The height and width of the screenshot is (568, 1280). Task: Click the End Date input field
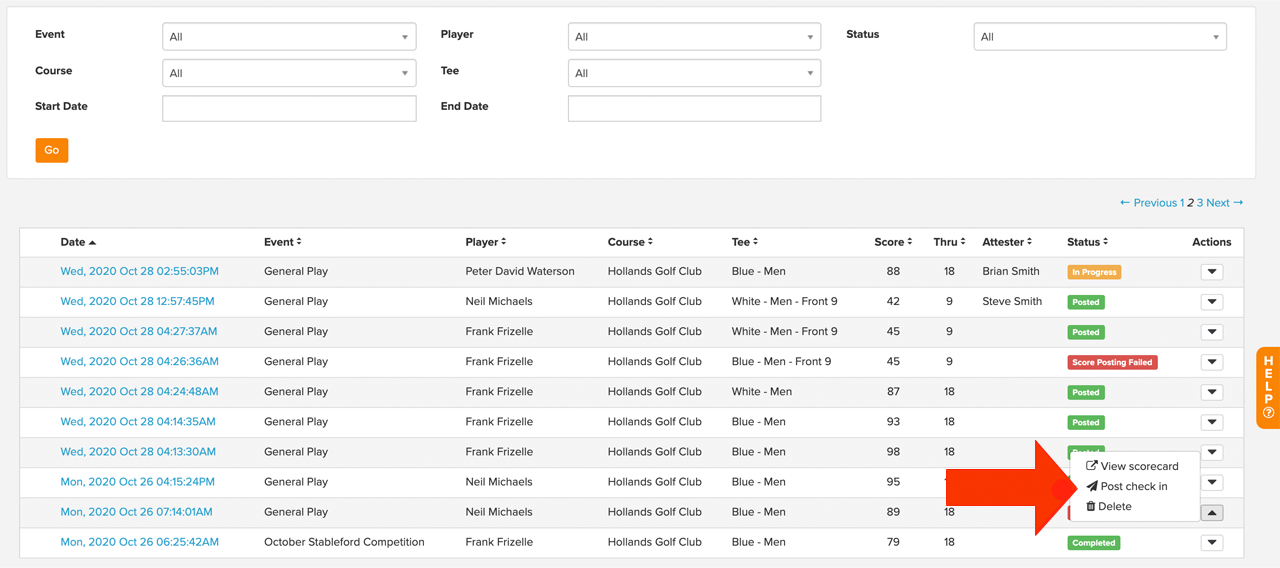tap(694, 108)
